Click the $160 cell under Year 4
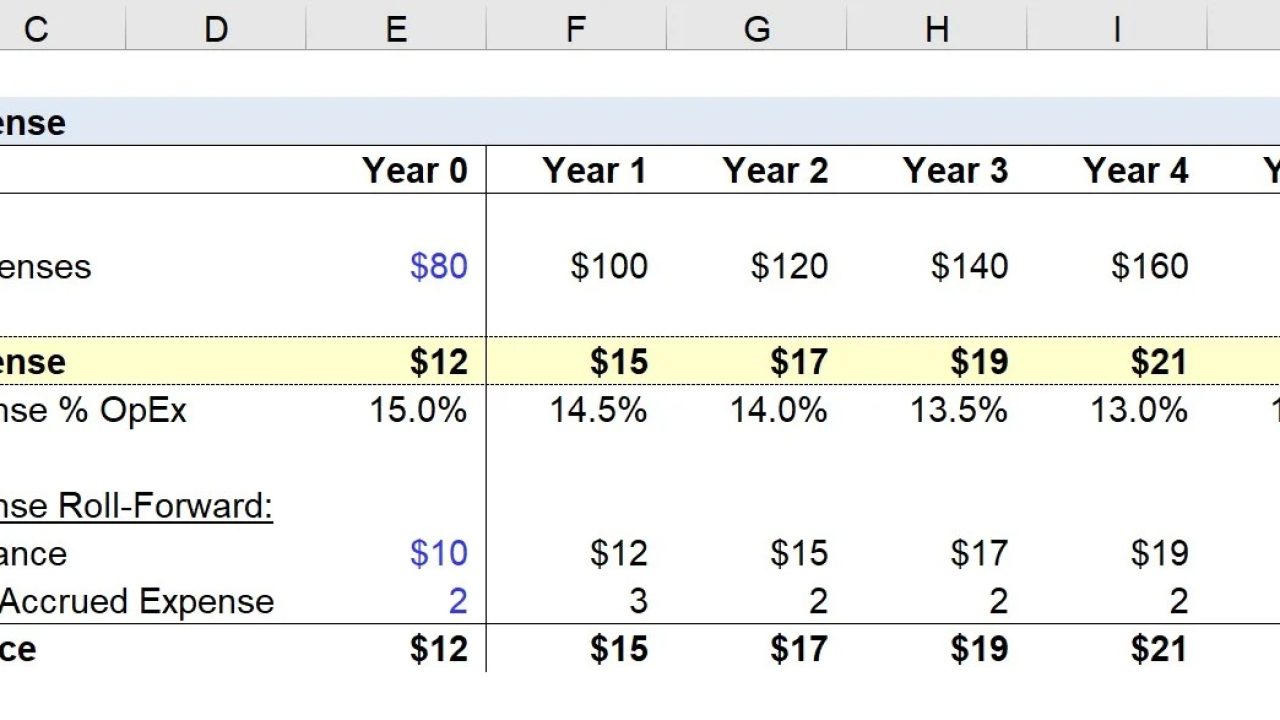 coord(1149,266)
